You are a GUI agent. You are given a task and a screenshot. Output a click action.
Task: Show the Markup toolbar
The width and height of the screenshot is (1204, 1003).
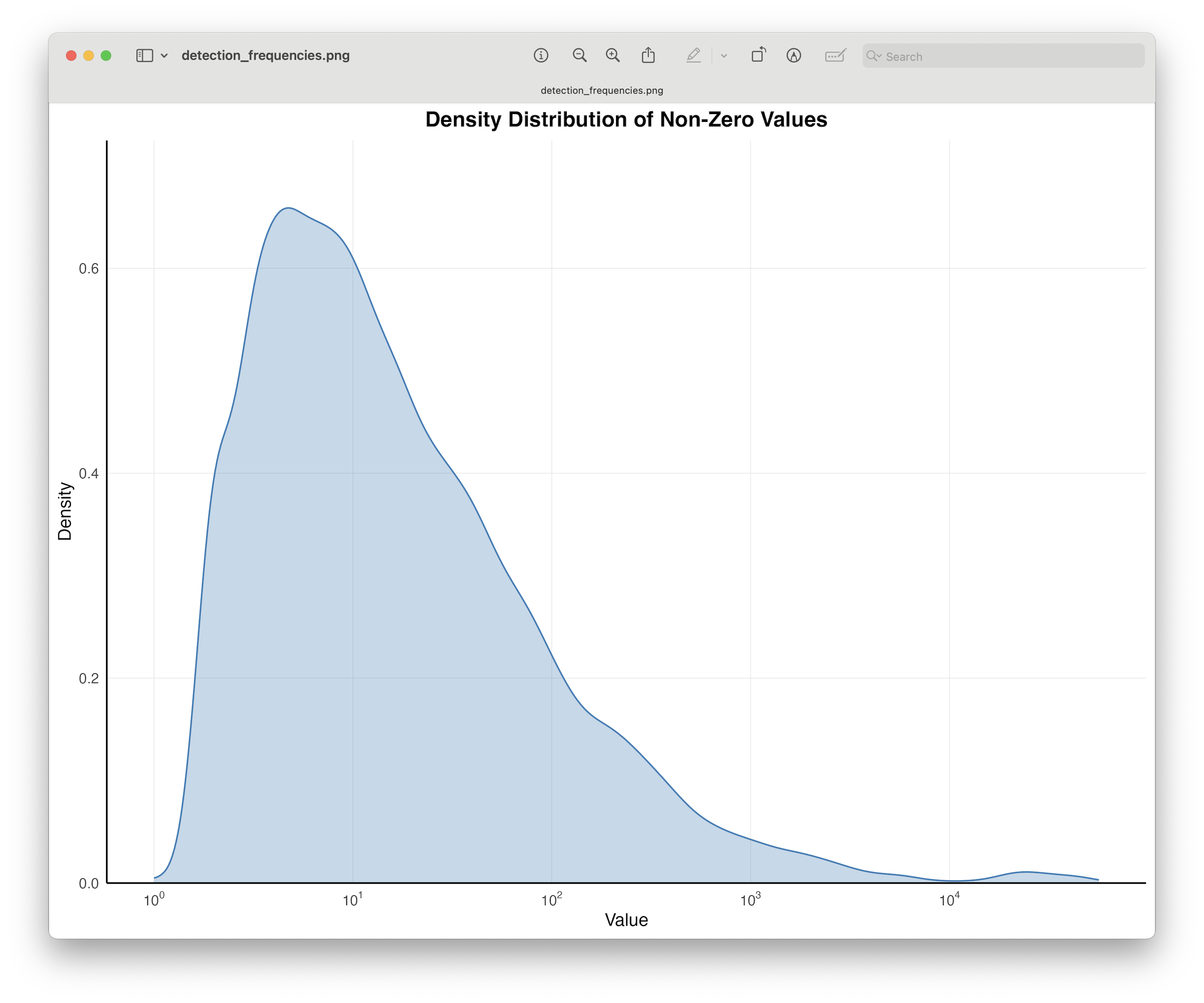[x=794, y=56]
